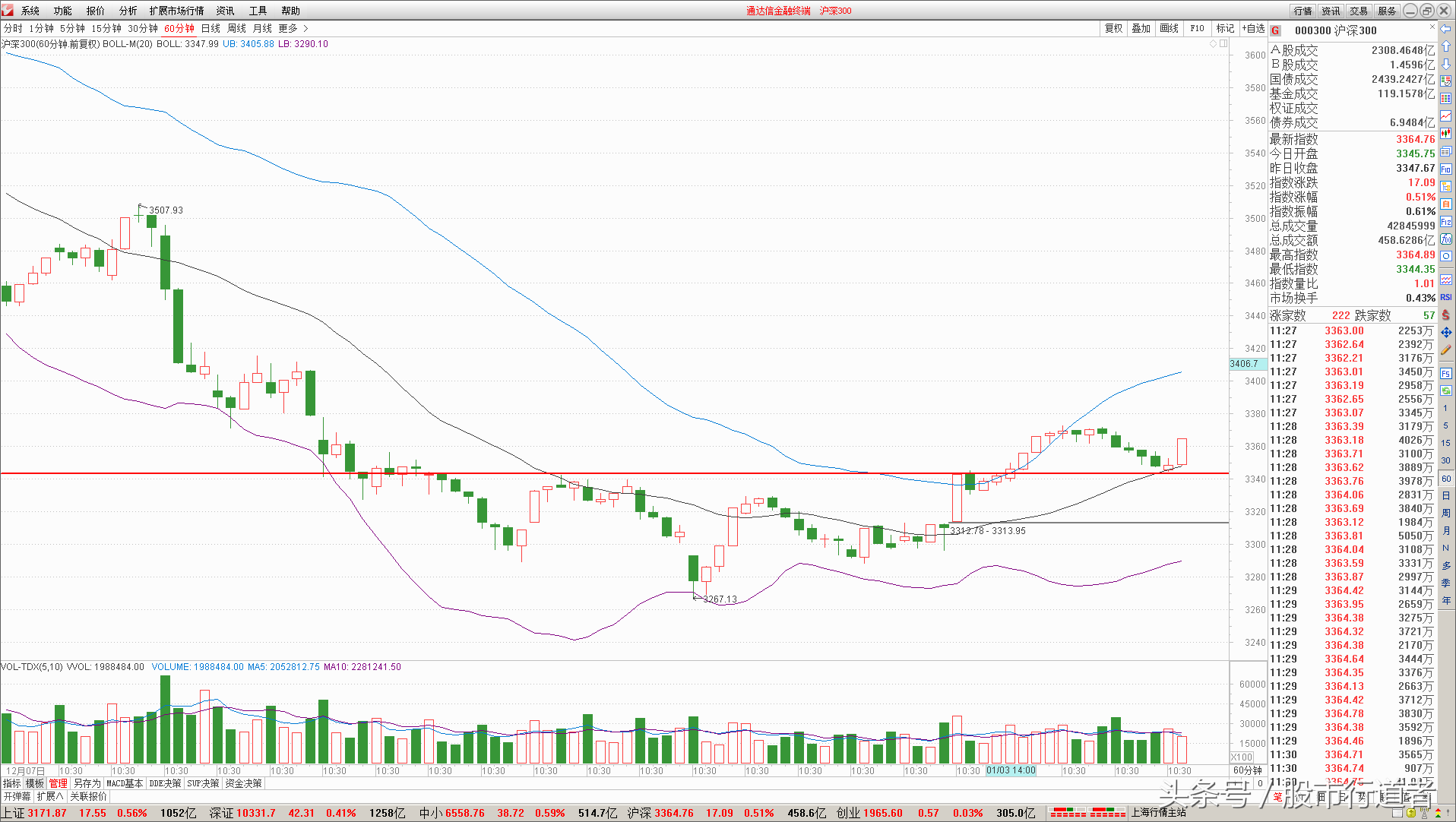Switch to monthly via sidebar 月 button
This screenshot has width=1456, height=822.
[x=1445, y=531]
